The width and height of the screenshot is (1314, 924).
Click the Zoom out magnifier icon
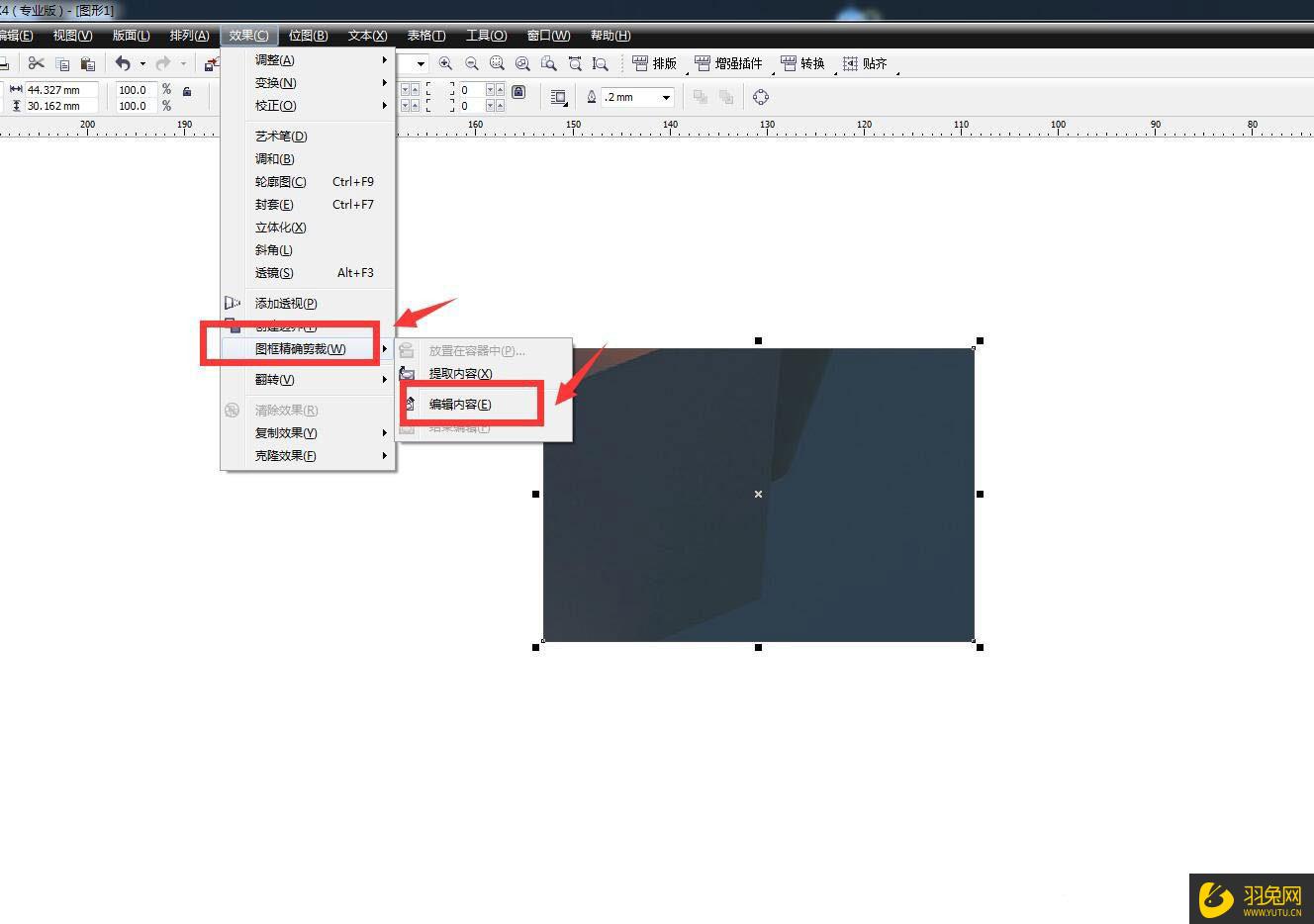[472, 63]
